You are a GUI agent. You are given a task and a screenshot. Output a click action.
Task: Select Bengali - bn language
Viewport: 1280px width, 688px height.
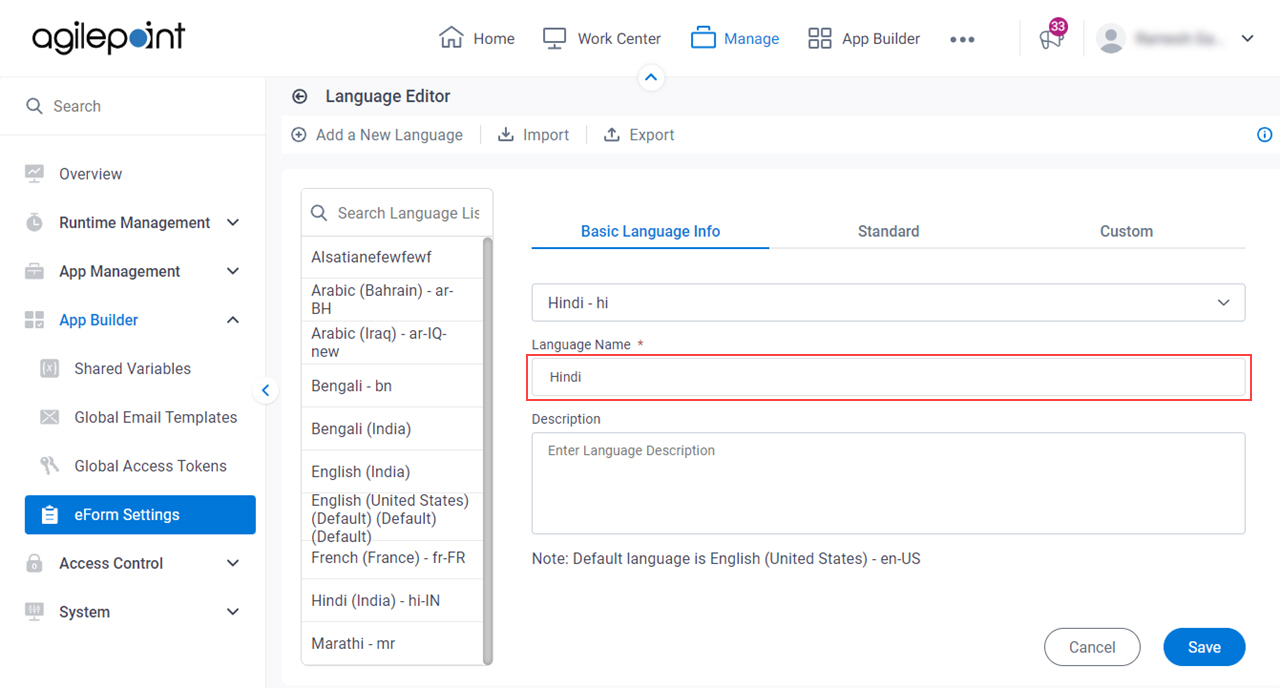click(392, 385)
